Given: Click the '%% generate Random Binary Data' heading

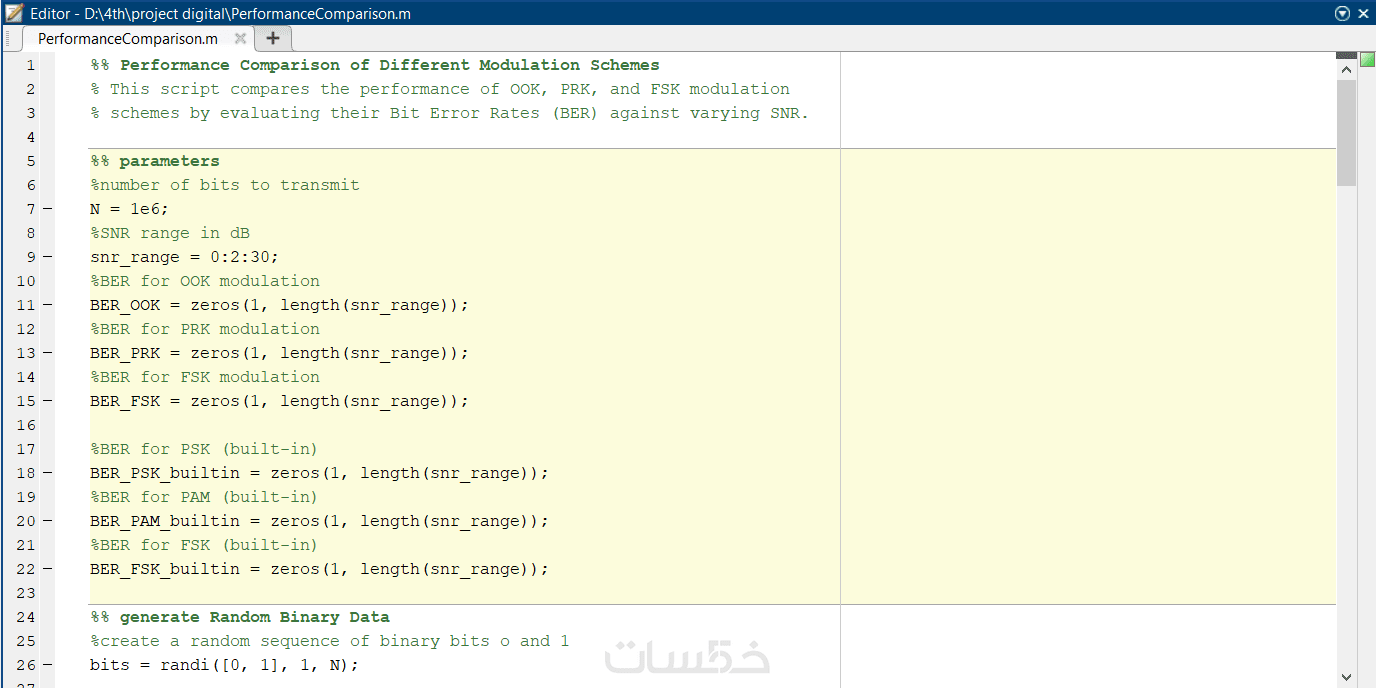Looking at the screenshot, I should click(x=240, y=617).
